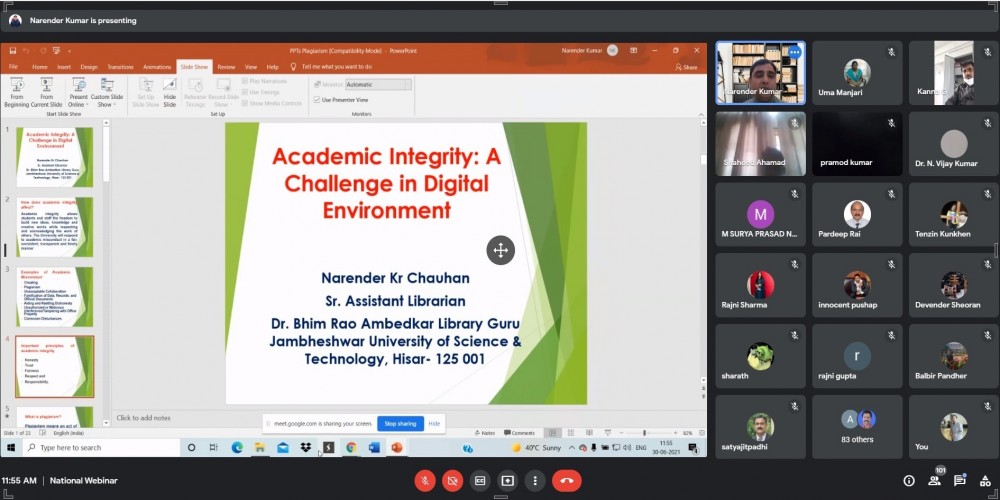Expand Present Online dropdown
The height and width of the screenshot is (500, 1000).
coord(76,100)
